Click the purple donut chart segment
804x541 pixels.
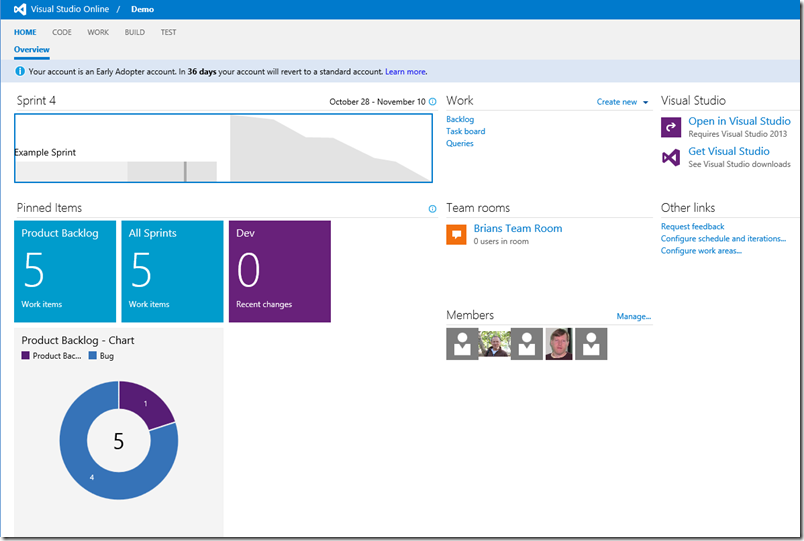coord(145,404)
